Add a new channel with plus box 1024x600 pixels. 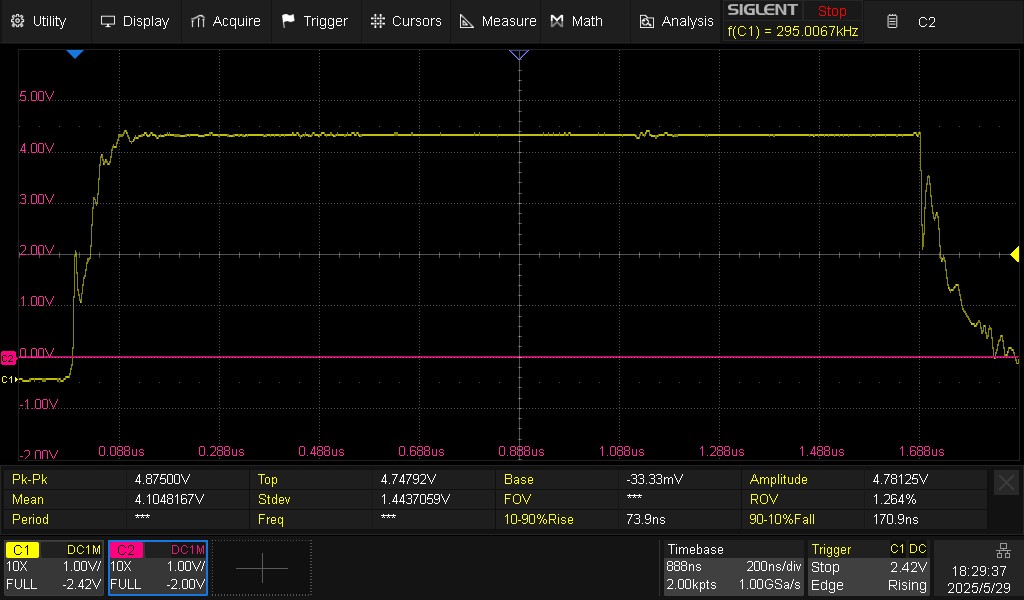coord(262,567)
